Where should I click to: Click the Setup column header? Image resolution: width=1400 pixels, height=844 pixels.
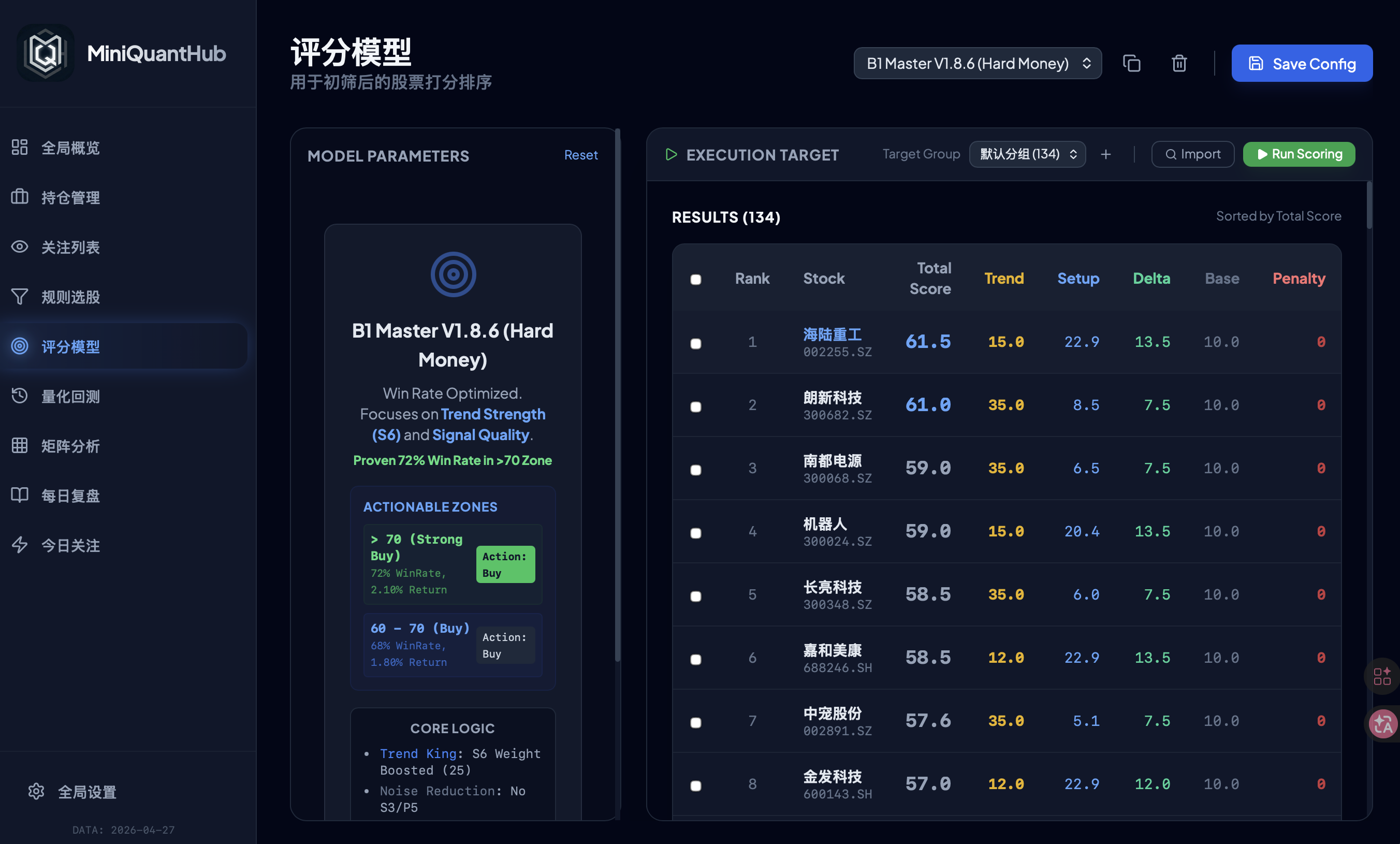coord(1078,279)
